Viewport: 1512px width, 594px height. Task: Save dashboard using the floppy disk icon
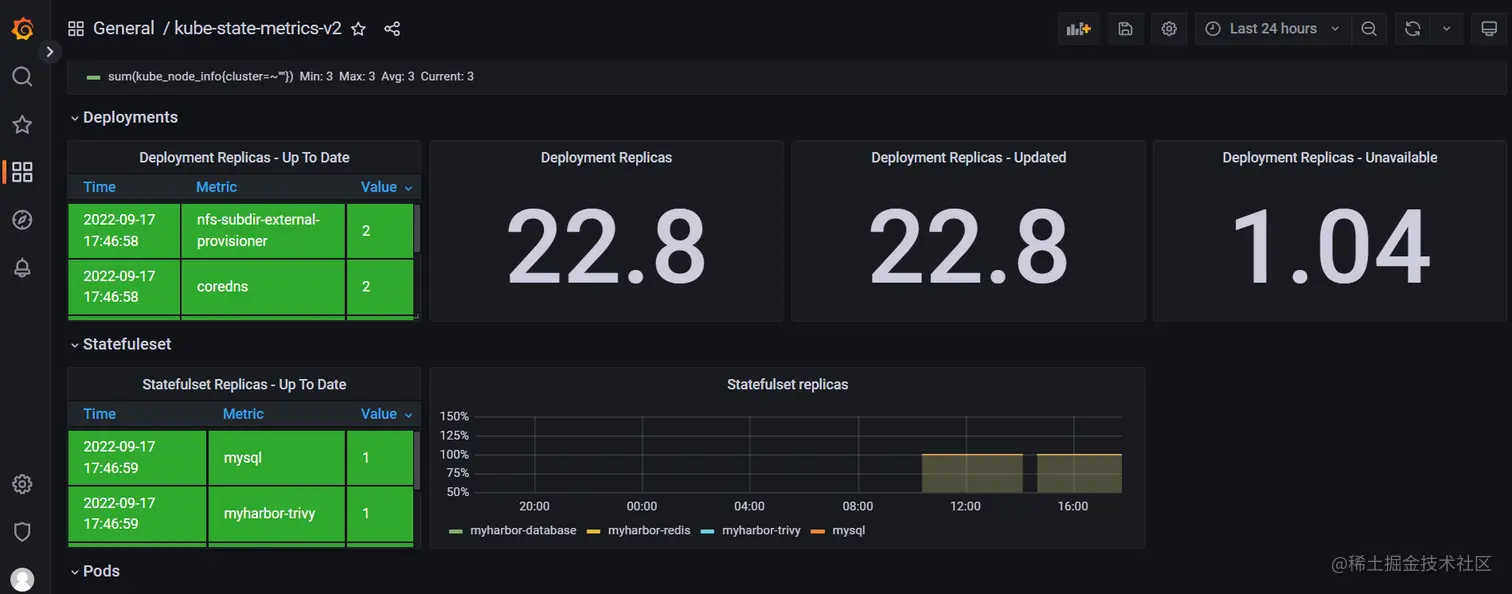coord(1125,29)
